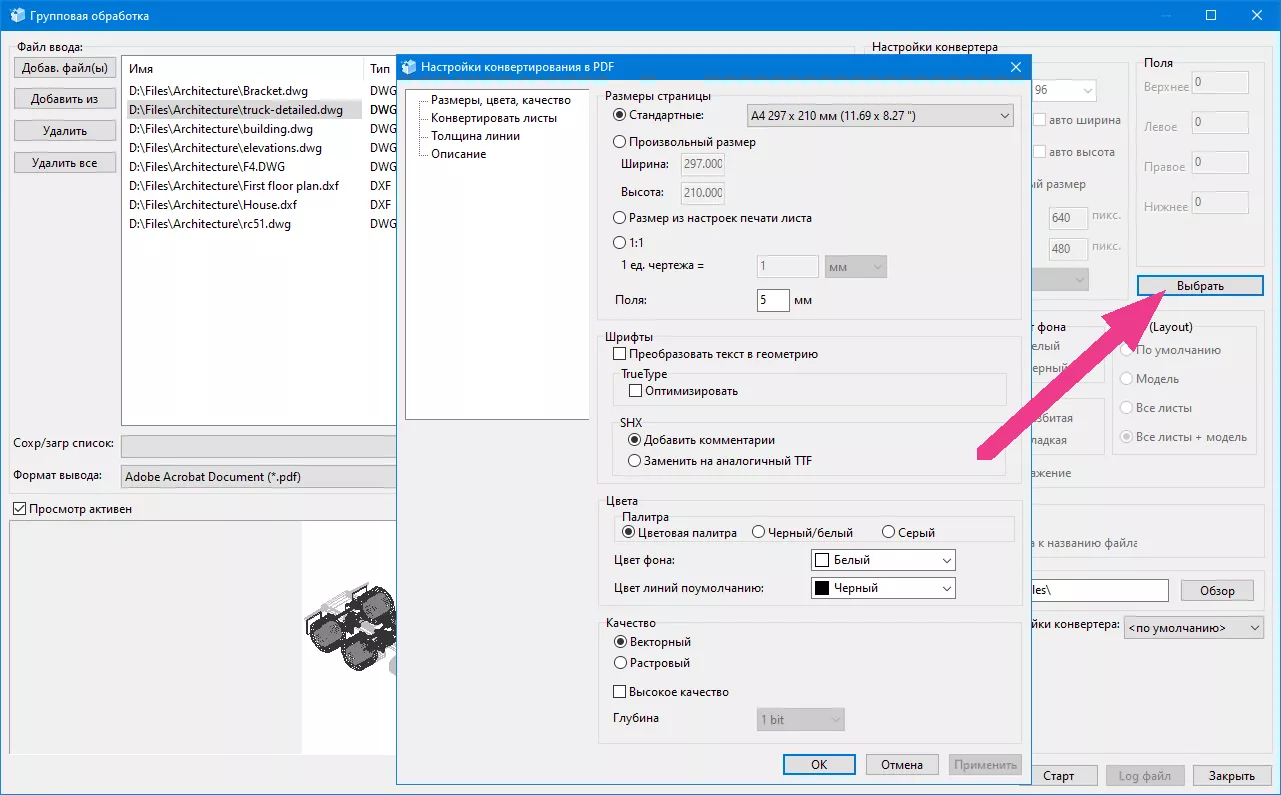Click the Поля margin input field
The width and height of the screenshot is (1281, 795).
(773, 300)
